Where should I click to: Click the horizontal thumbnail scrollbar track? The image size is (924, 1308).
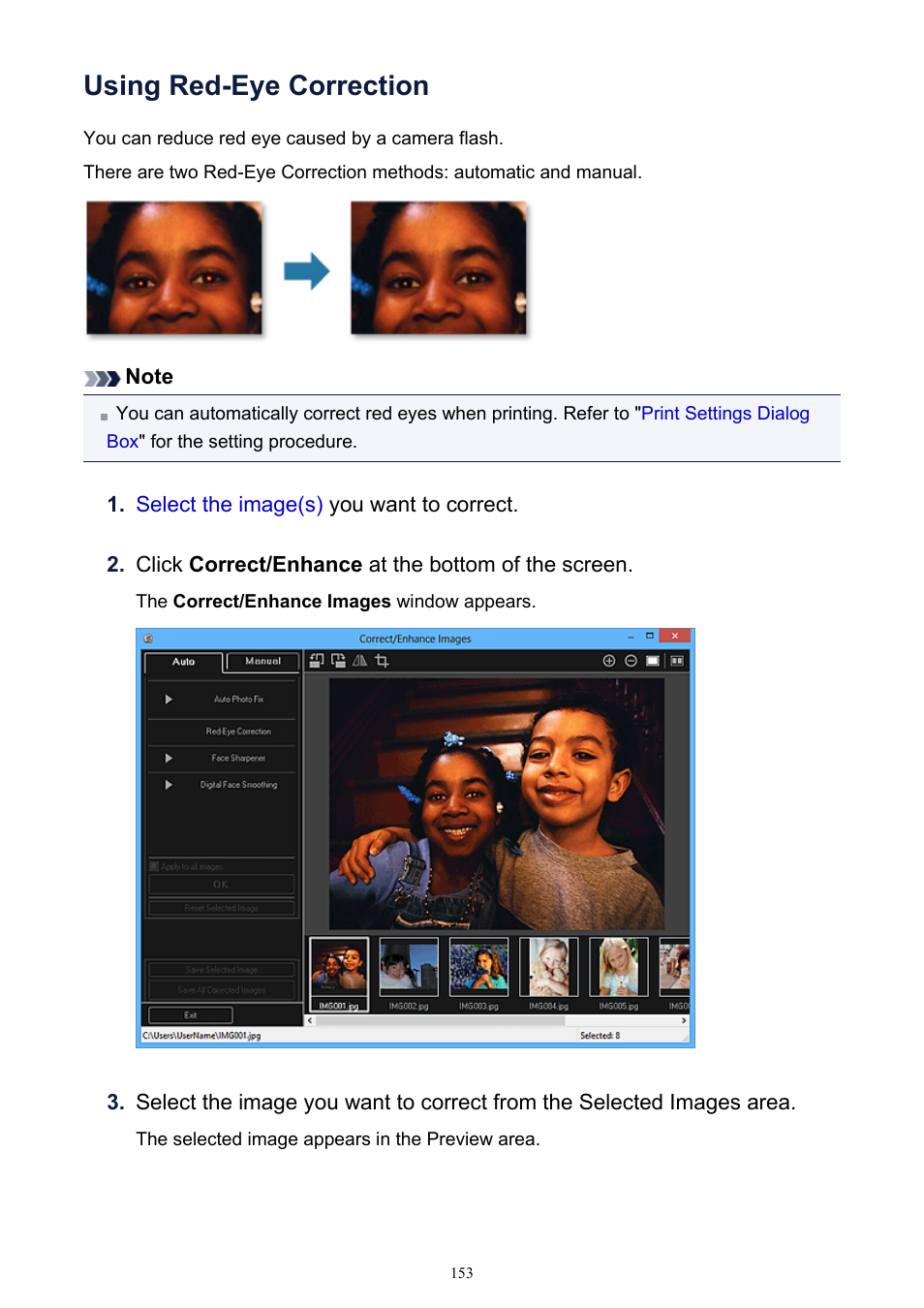coord(497,1020)
